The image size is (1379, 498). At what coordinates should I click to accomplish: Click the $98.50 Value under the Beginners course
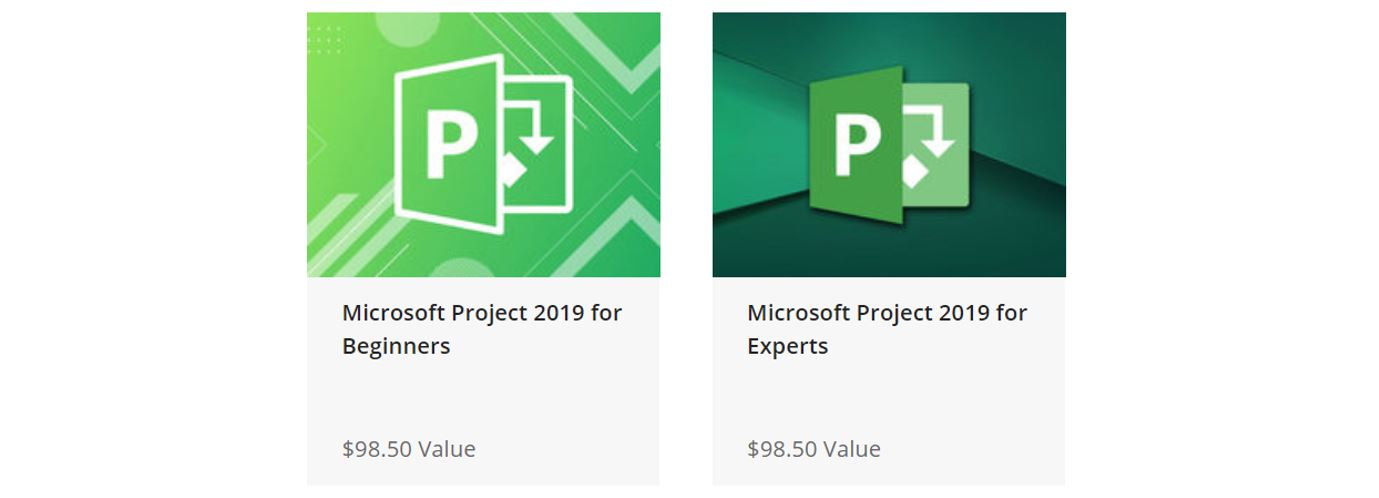coord(408,449)
